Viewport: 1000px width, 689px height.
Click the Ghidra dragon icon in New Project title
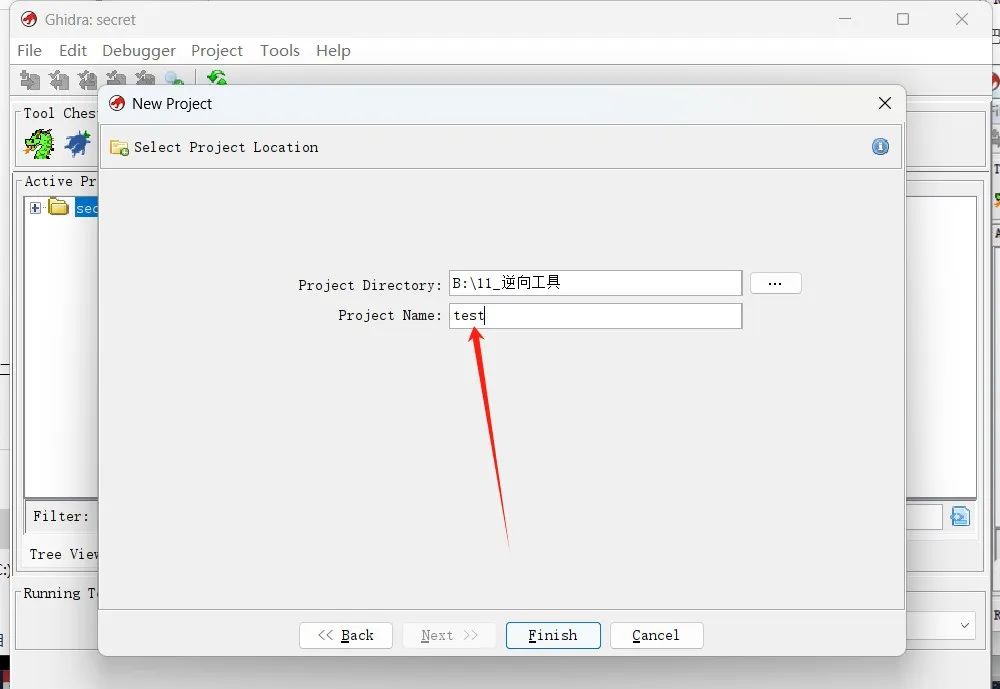click(117, 103)
